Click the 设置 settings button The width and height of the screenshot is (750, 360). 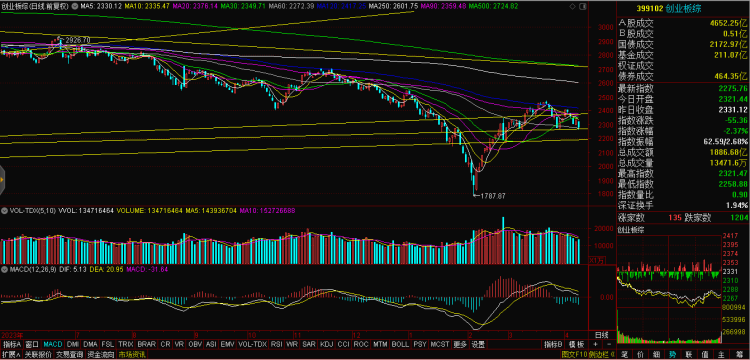[478, 344]
